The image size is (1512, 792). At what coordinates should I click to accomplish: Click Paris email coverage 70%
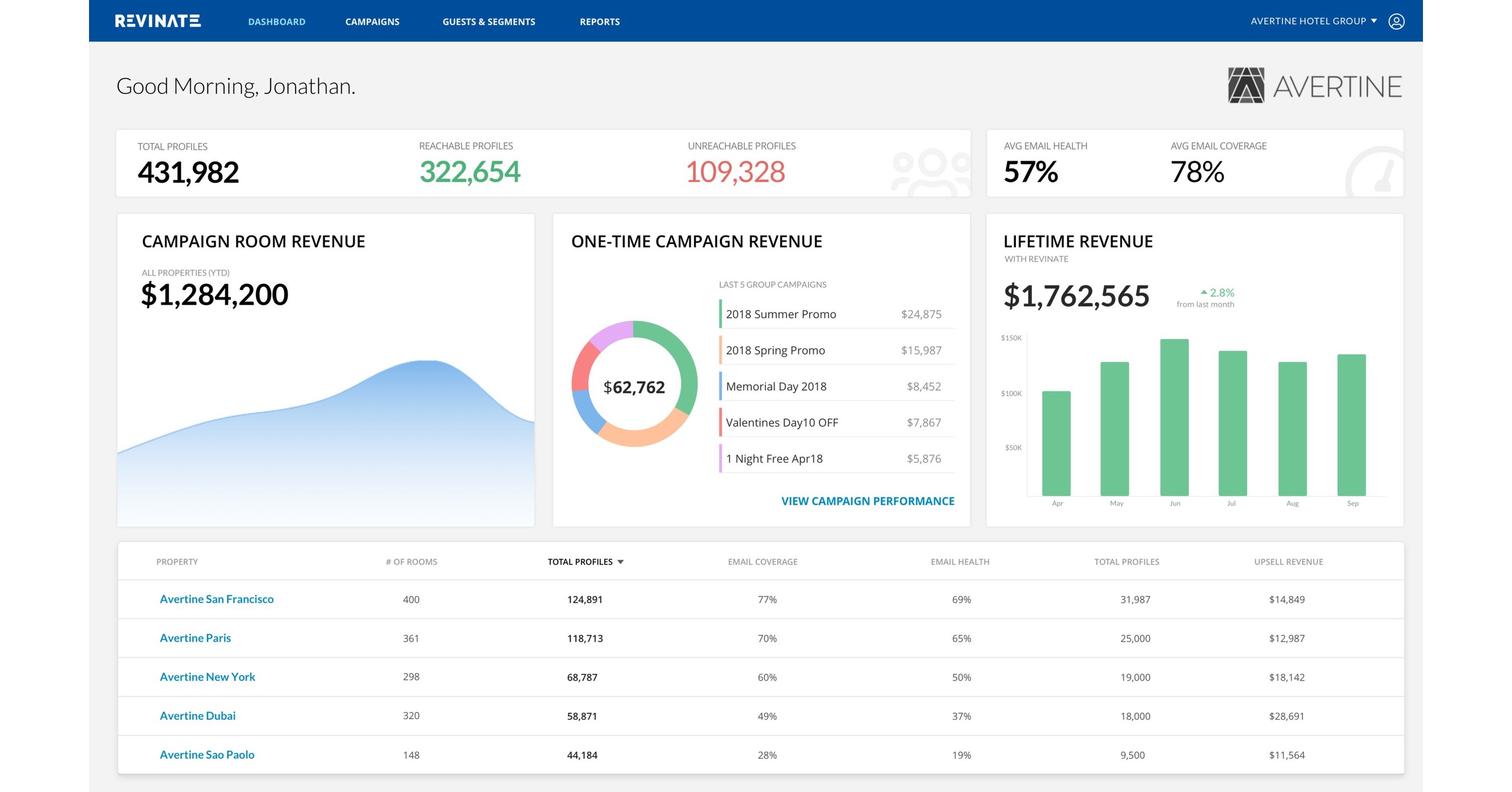[x=767, y=638]
